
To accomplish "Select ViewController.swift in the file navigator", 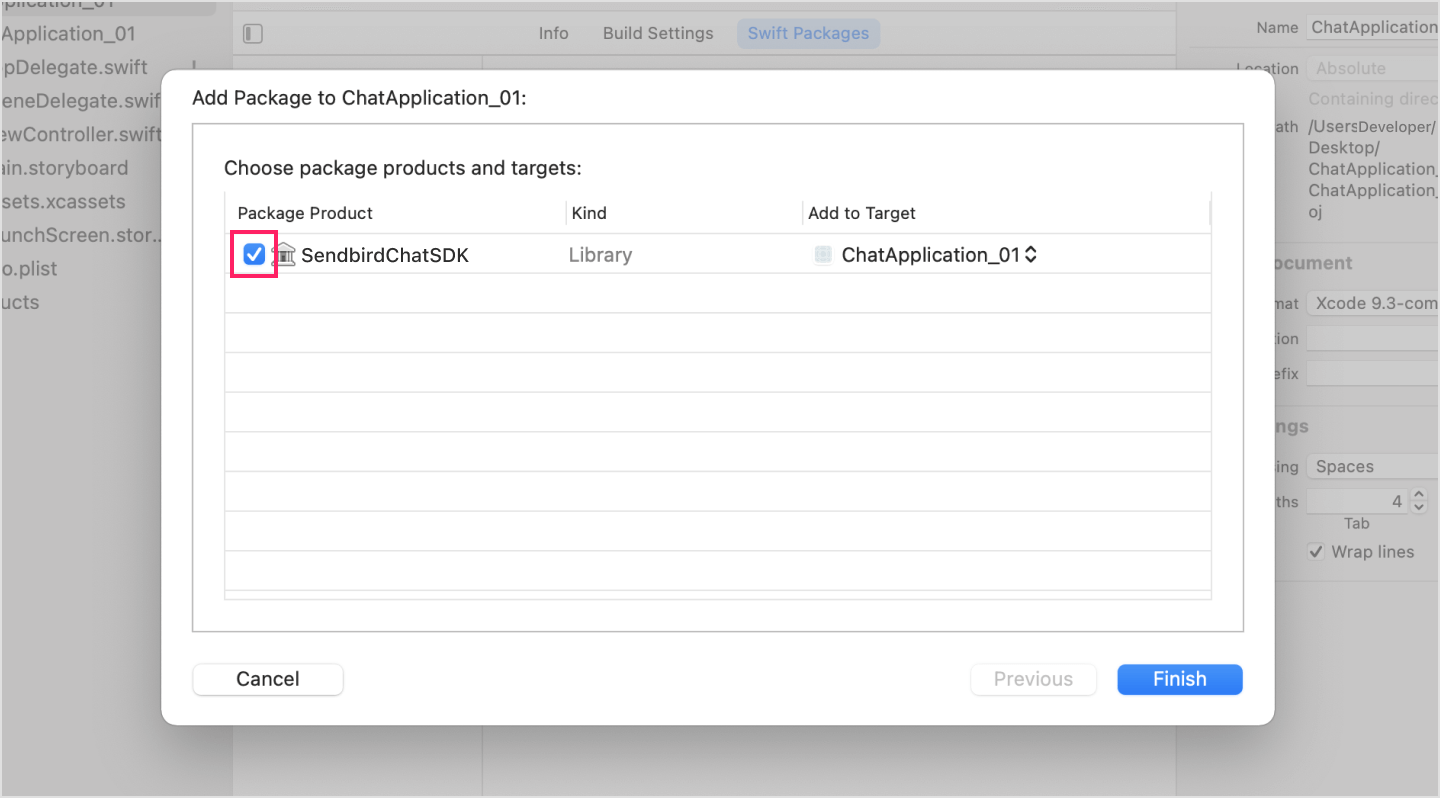I will click(x=80, y=134).
